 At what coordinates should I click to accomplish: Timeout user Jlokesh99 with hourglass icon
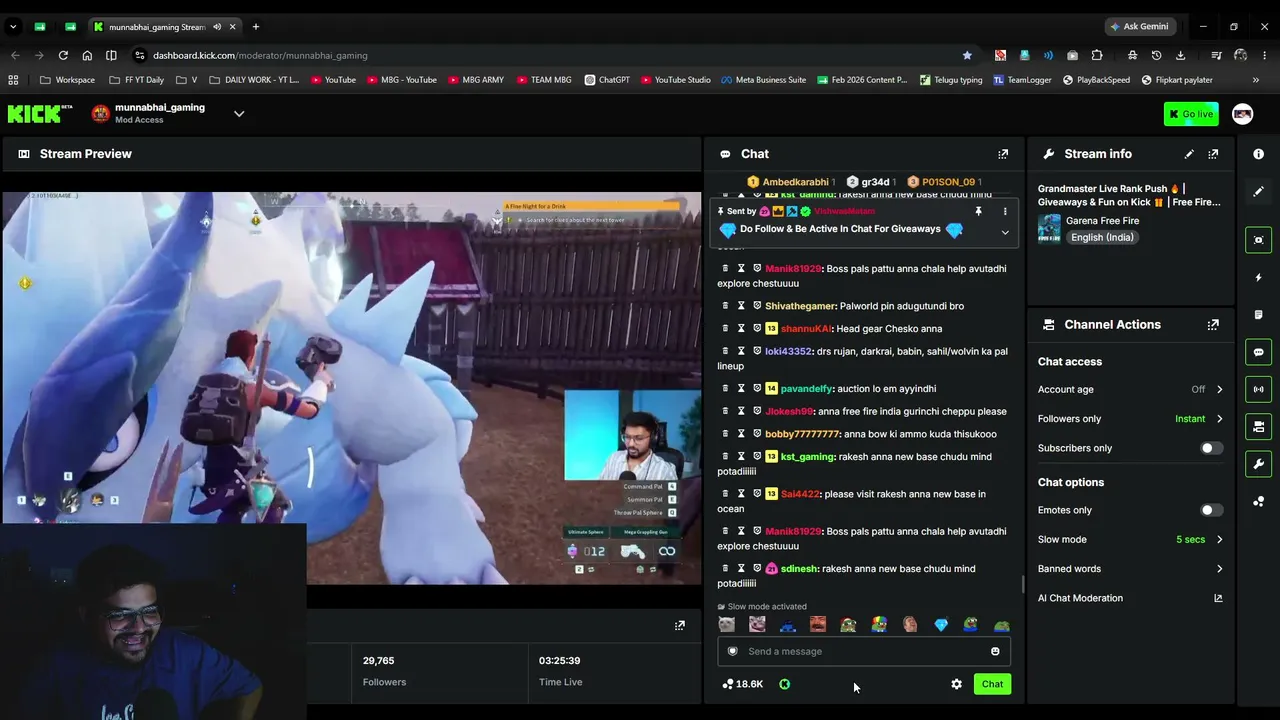pyautogui.click(x=741, y=411)
